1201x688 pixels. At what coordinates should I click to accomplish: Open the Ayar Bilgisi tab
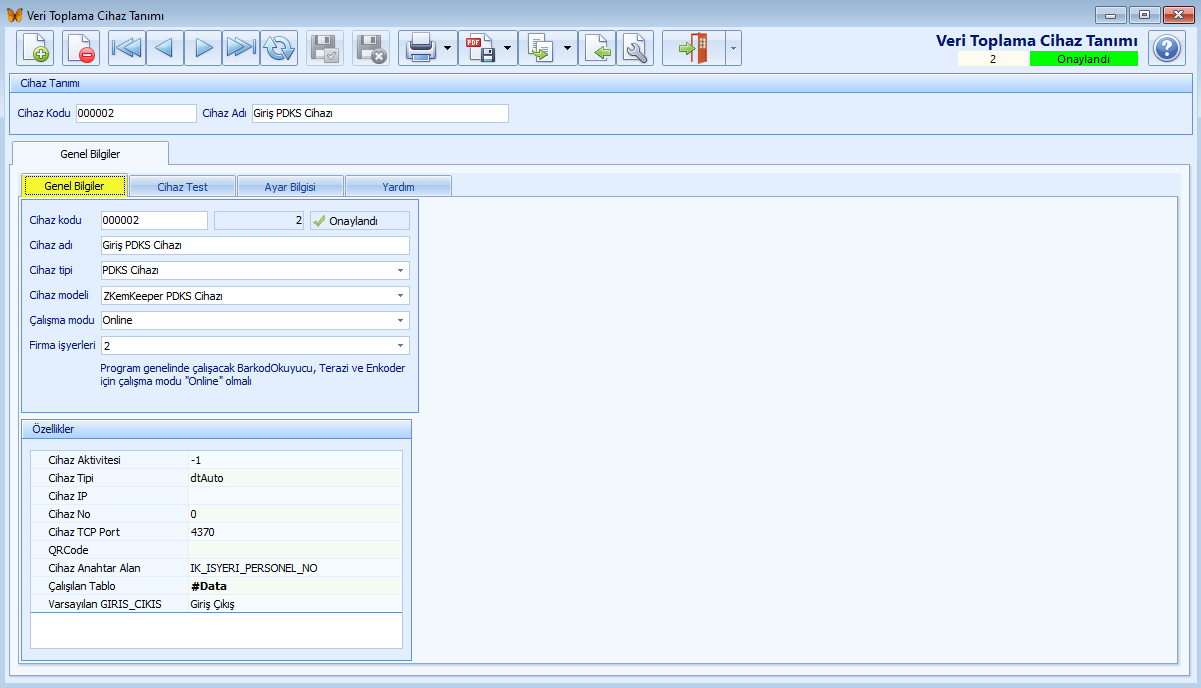290,186
